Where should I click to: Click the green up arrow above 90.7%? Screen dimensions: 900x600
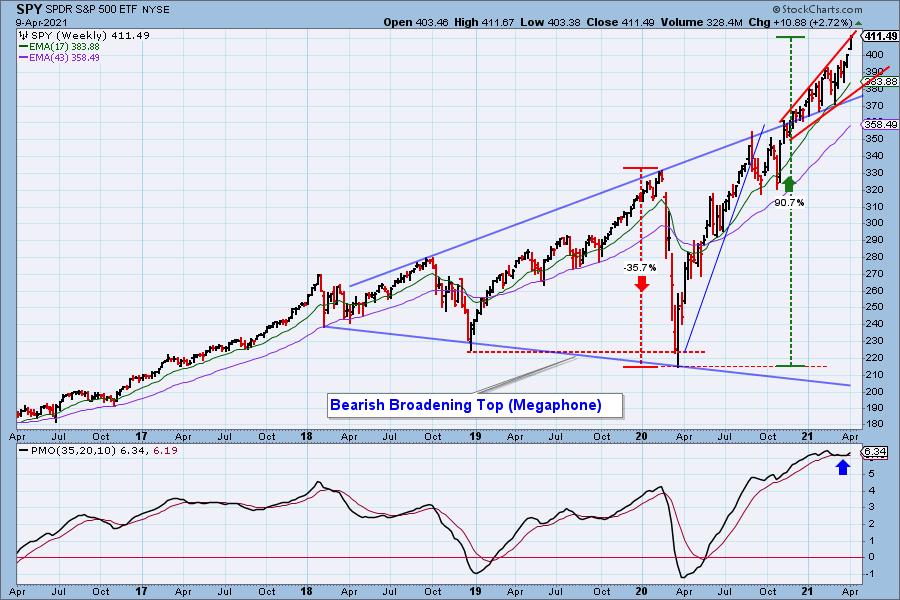point(789,184)
